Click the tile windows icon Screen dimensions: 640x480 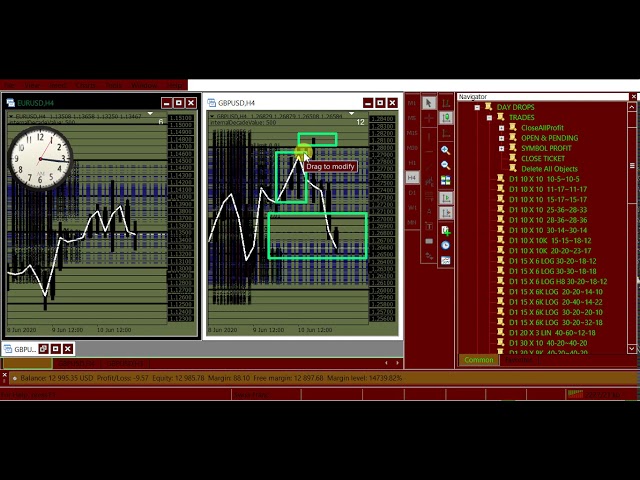[446, 181]
